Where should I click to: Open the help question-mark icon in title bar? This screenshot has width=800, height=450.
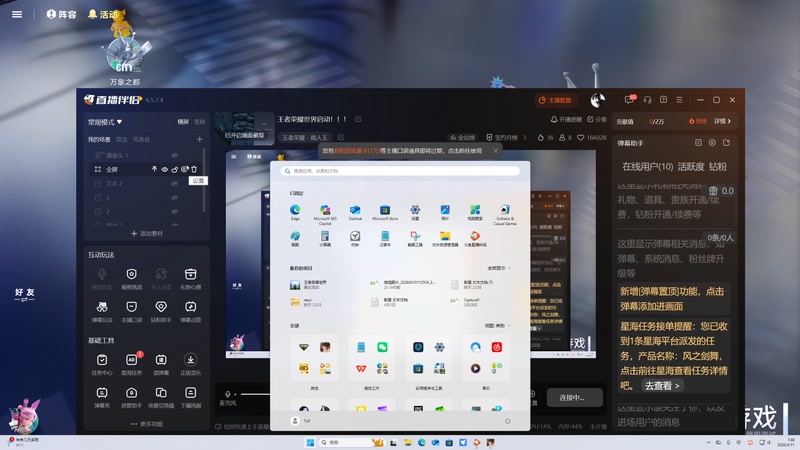(x=663, y=100)
